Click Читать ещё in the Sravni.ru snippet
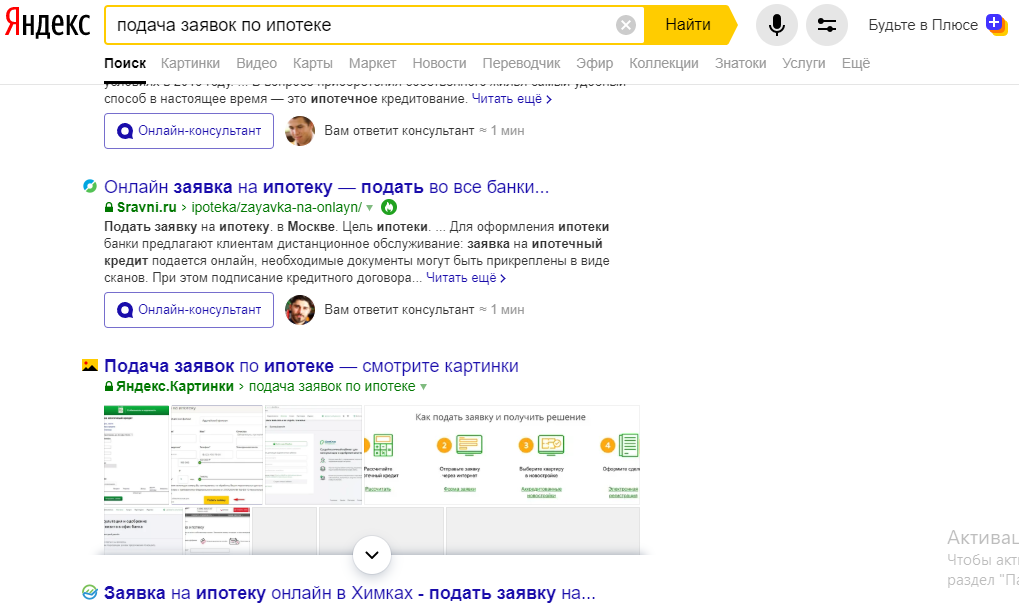Screen dimensions: 1019x604 click(x=466, y=278)
